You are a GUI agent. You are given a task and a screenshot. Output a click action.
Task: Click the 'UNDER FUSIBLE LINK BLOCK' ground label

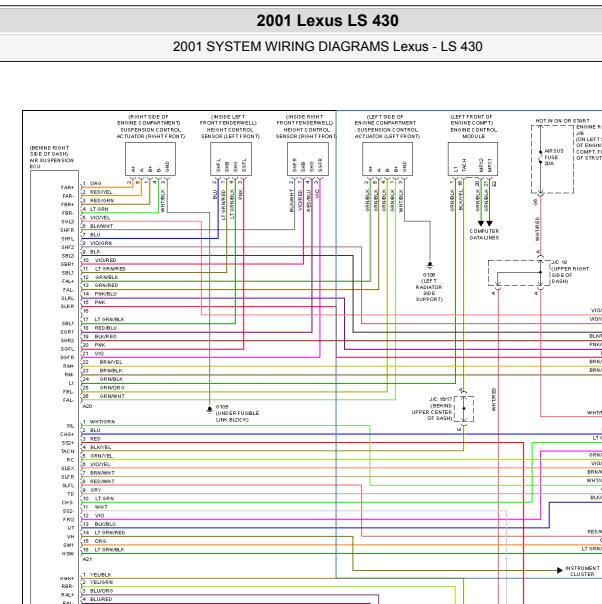(237, 416)
